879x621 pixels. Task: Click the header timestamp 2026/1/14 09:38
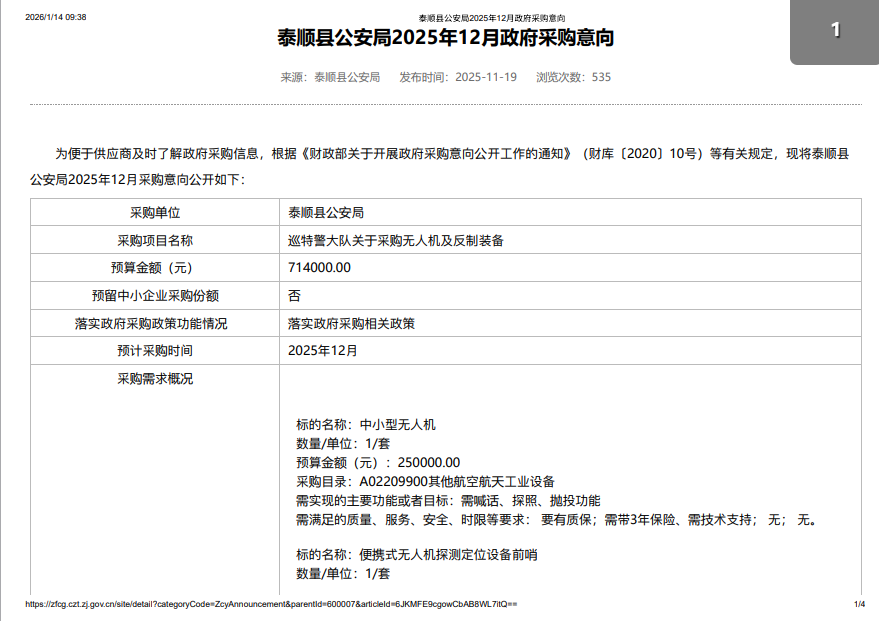click(56, 18)
